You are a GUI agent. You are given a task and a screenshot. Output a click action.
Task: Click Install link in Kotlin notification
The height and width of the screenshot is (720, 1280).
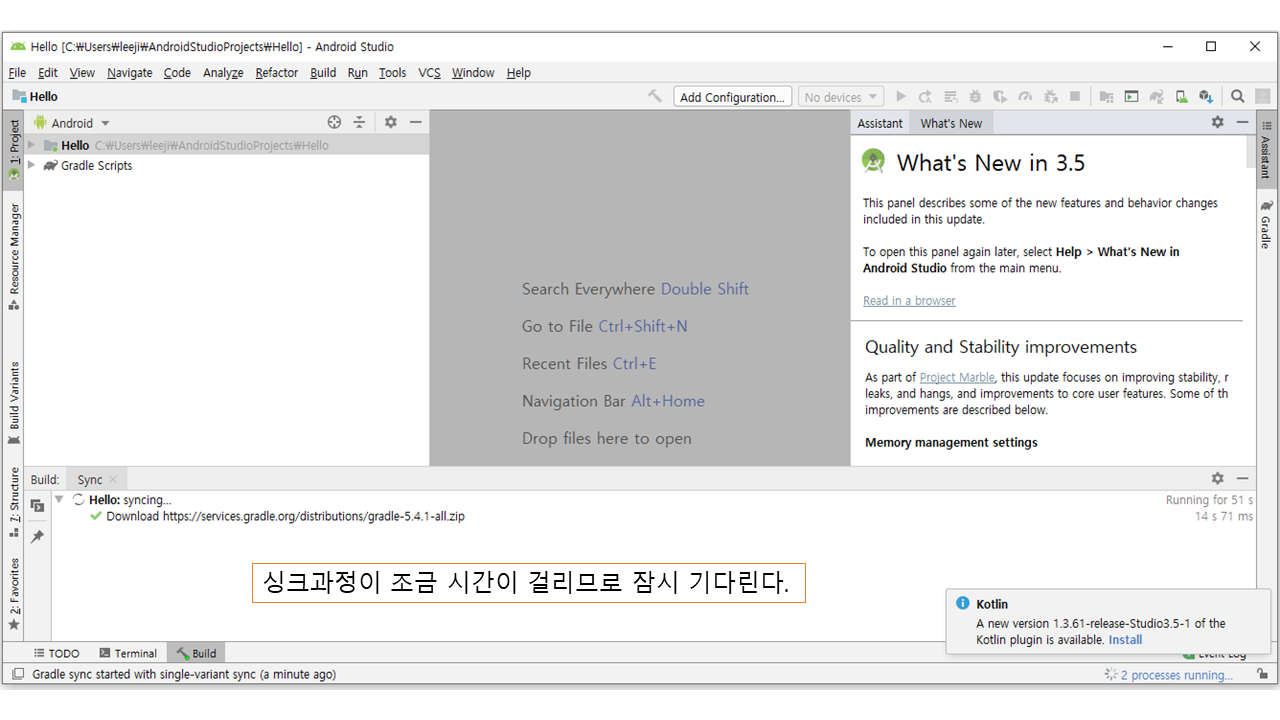pos(1125,640)
